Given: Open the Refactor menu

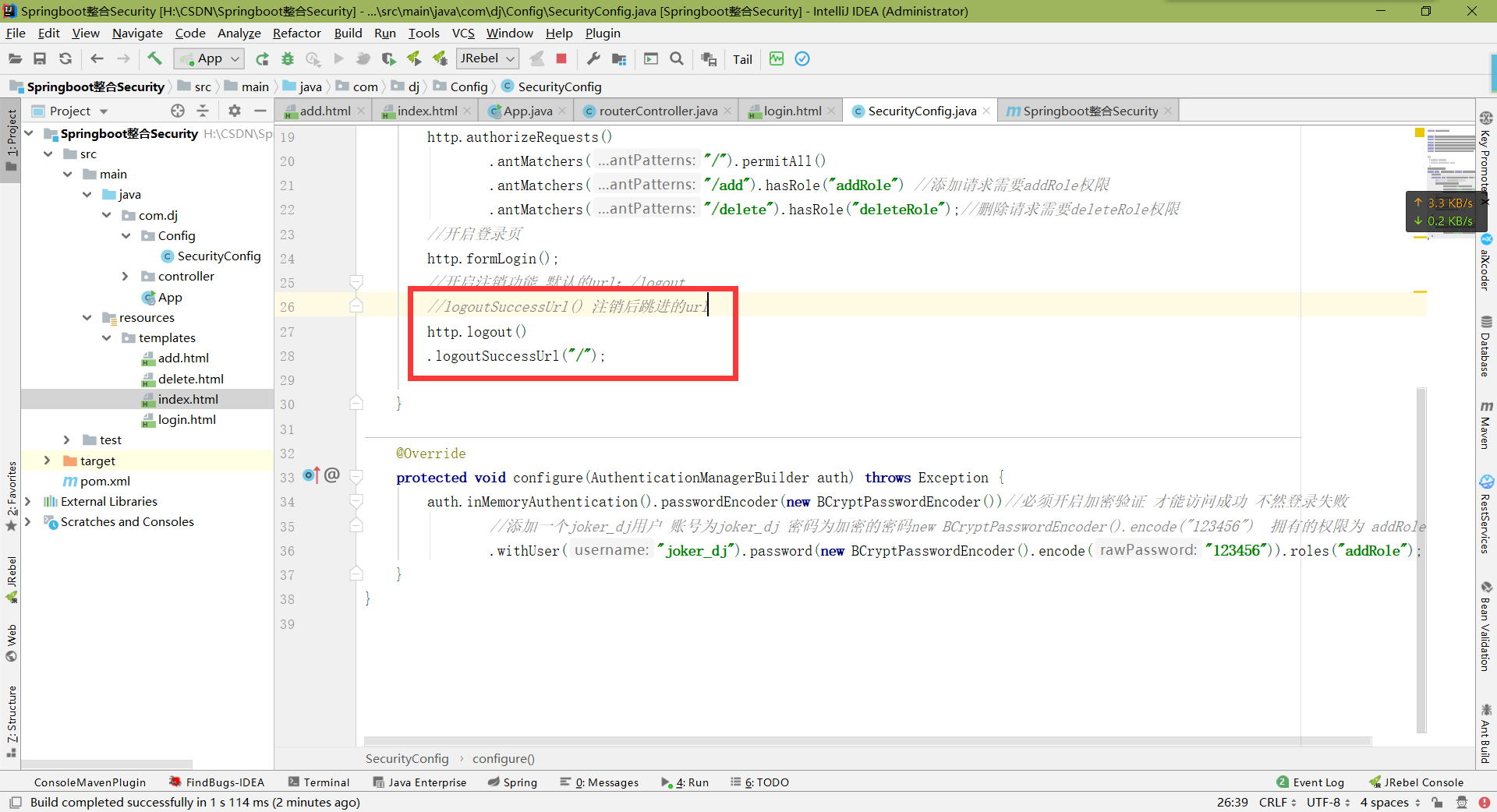Looking at the screenshot, I should click(x=296, y=33).
